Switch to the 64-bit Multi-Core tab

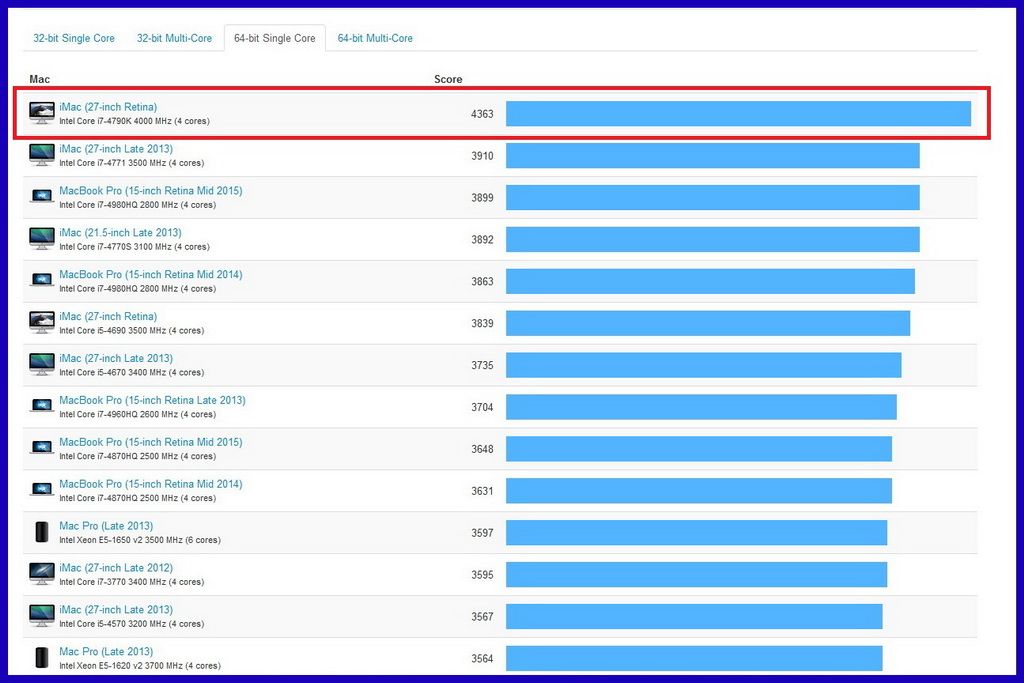375,39
